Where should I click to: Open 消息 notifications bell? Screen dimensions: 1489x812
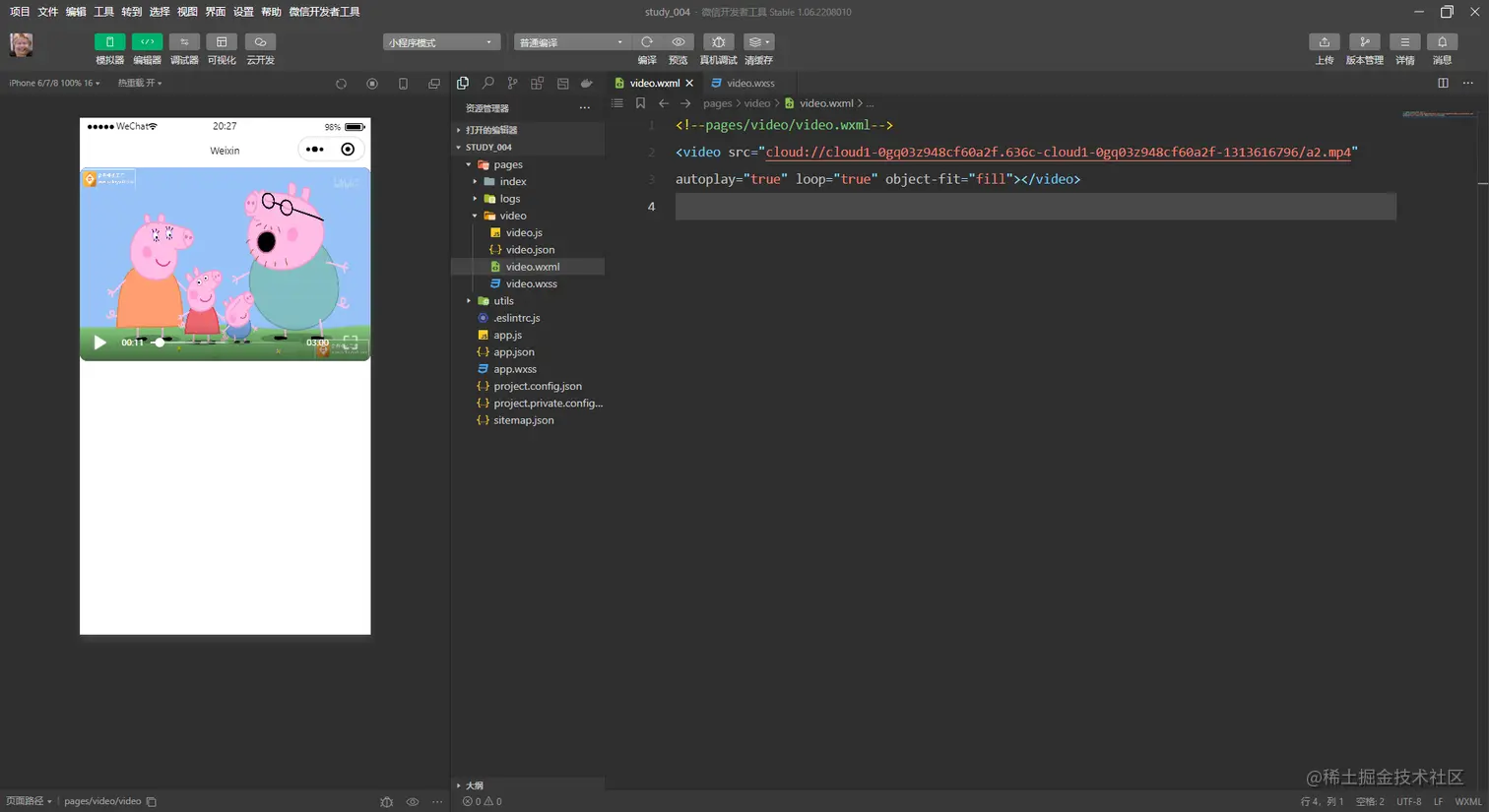pos(1442,42)
